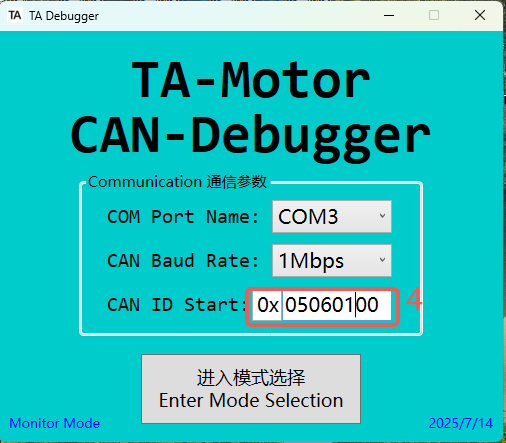Close the TA Debugger window
The width and height of the screenshot is (506, 443).
pos(480,15)
